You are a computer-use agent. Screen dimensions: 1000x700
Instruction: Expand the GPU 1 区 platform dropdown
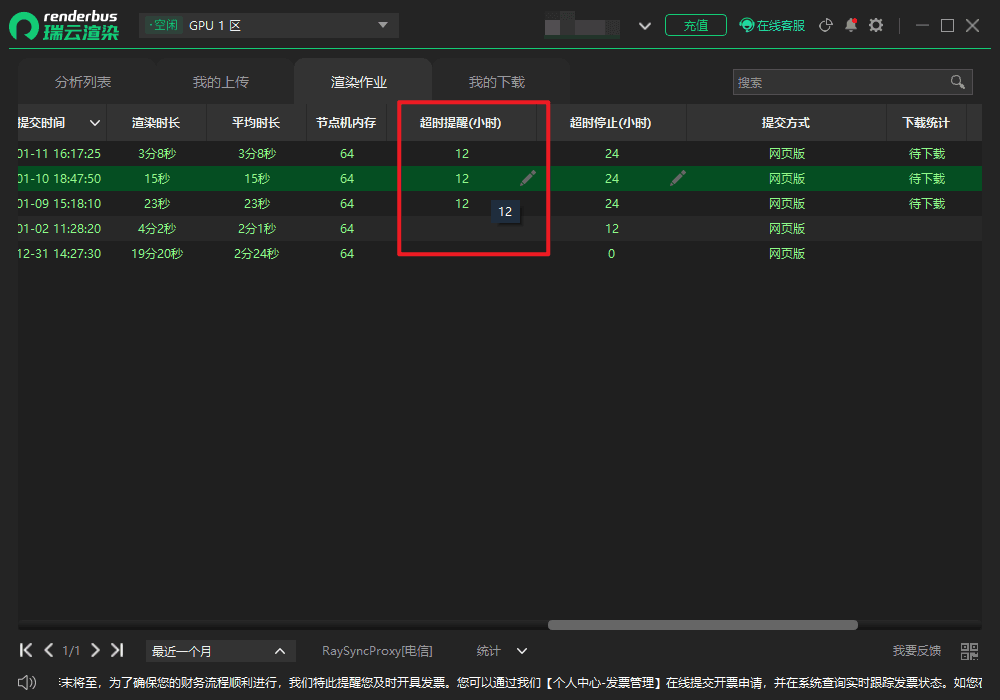click(382, 25)
